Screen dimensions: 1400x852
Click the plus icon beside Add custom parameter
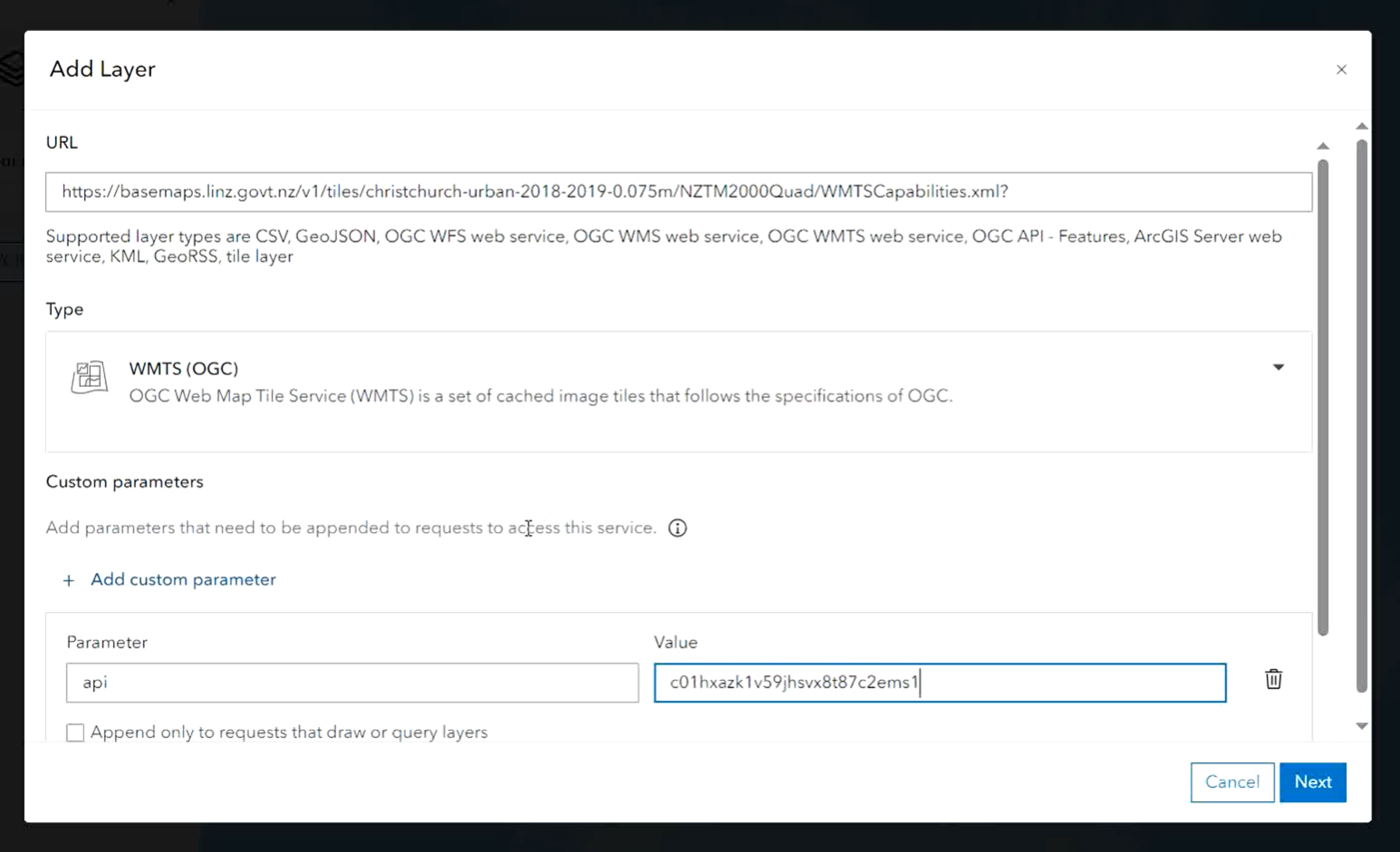coord(68,580)
